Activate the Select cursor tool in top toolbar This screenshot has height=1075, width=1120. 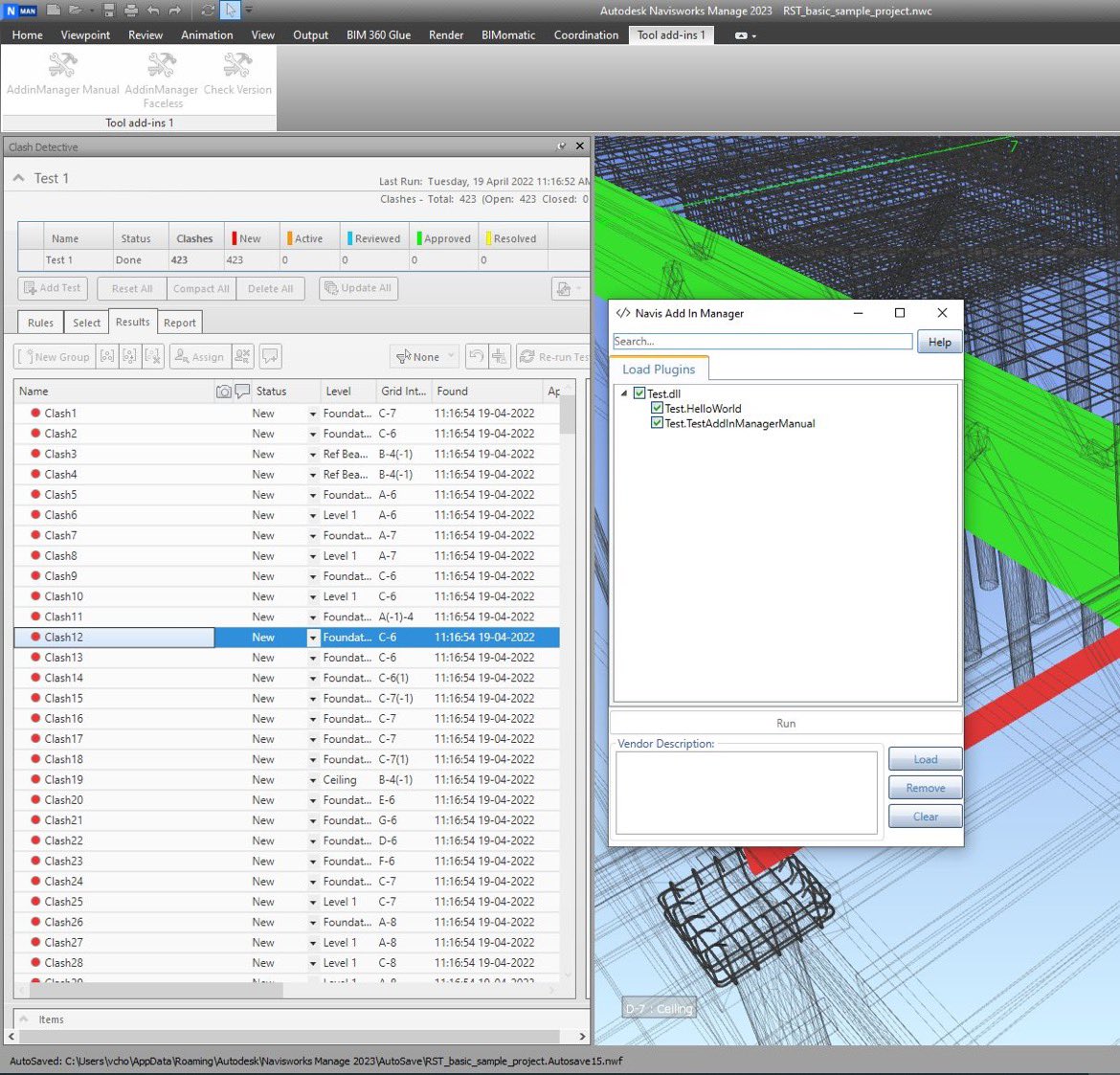(x=230, y=10)
